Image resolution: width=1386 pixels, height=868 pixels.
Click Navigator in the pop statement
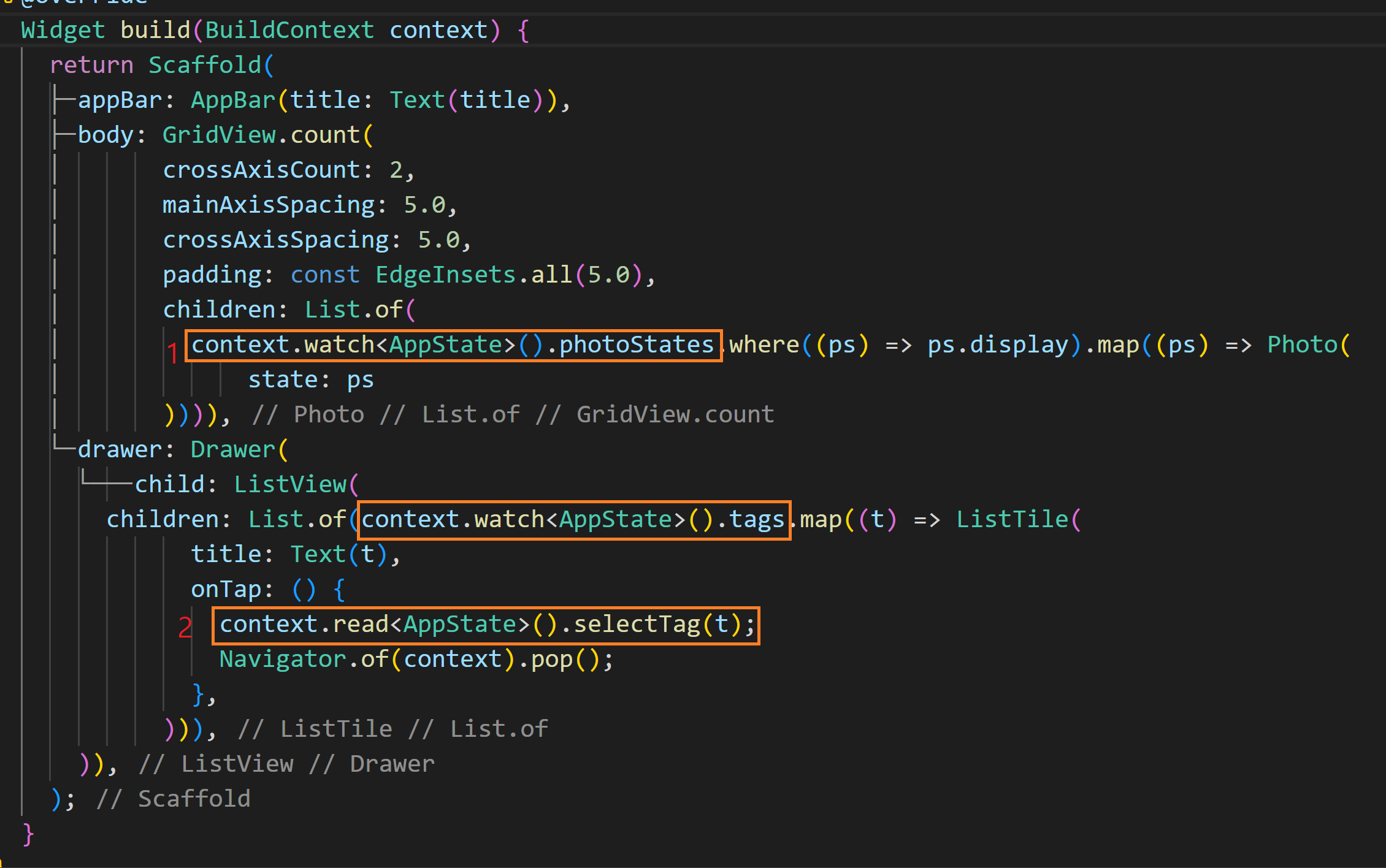tap(282, 660)
